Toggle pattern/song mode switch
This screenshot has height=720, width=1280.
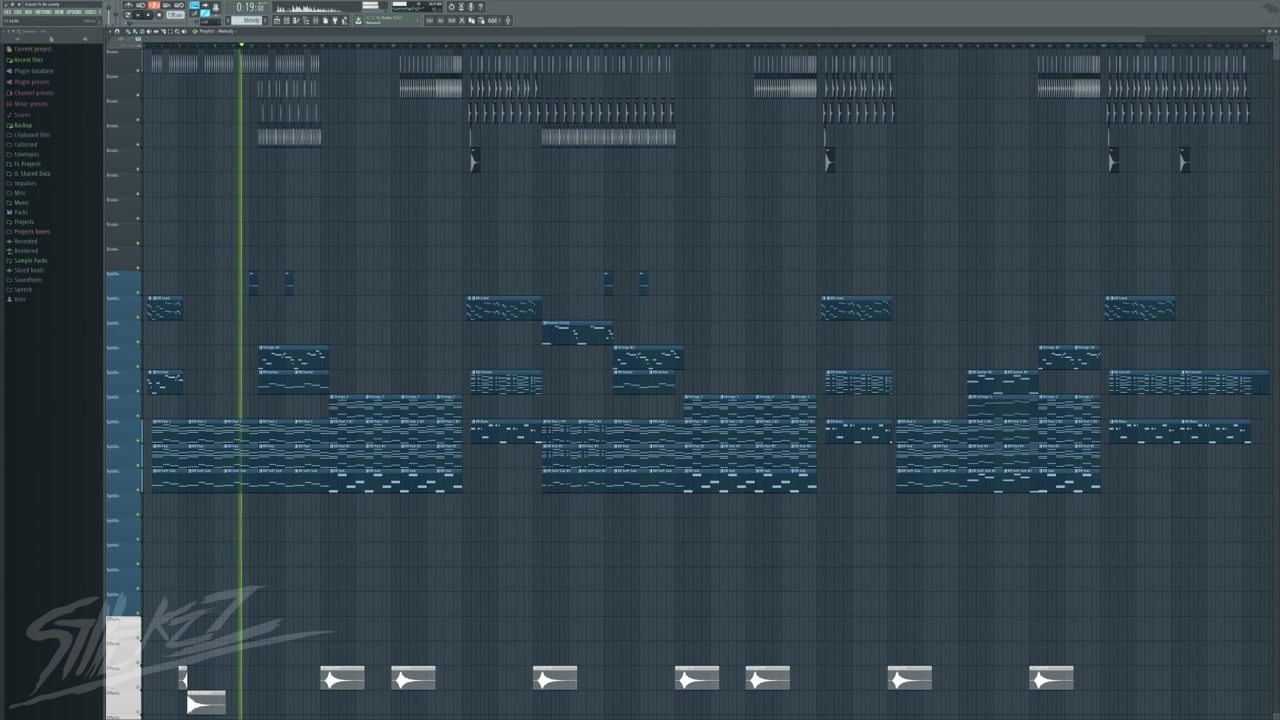click(127, 15)
